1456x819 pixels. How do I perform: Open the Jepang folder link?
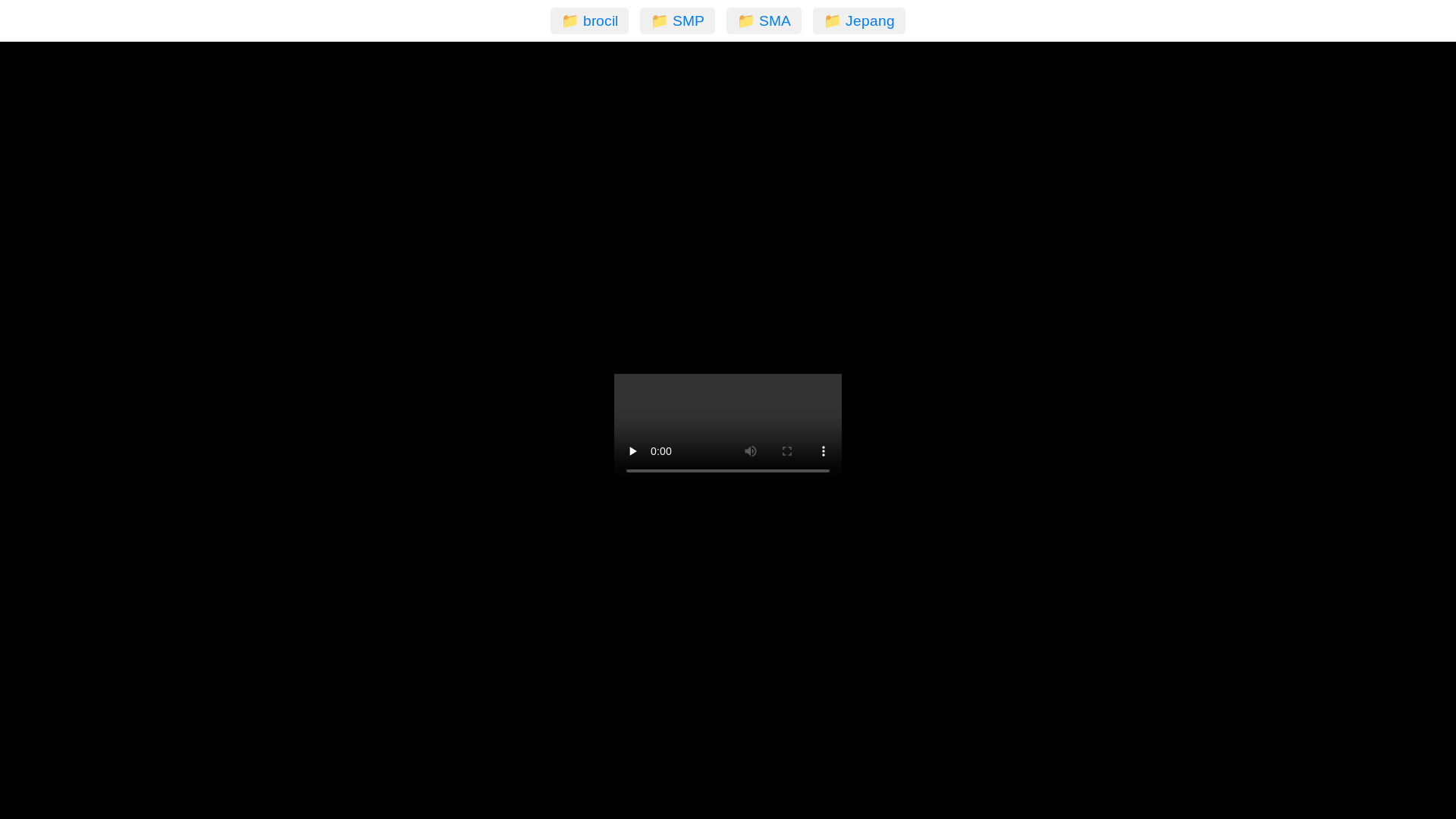tap(859, 21)
